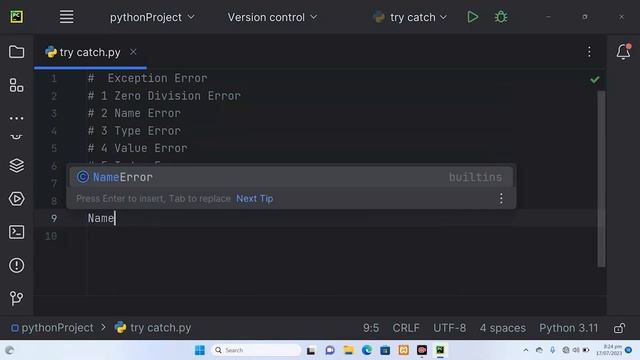This screenshot has width=640, height=360.
Task: Open the Services run tool window
Action: 16,199
